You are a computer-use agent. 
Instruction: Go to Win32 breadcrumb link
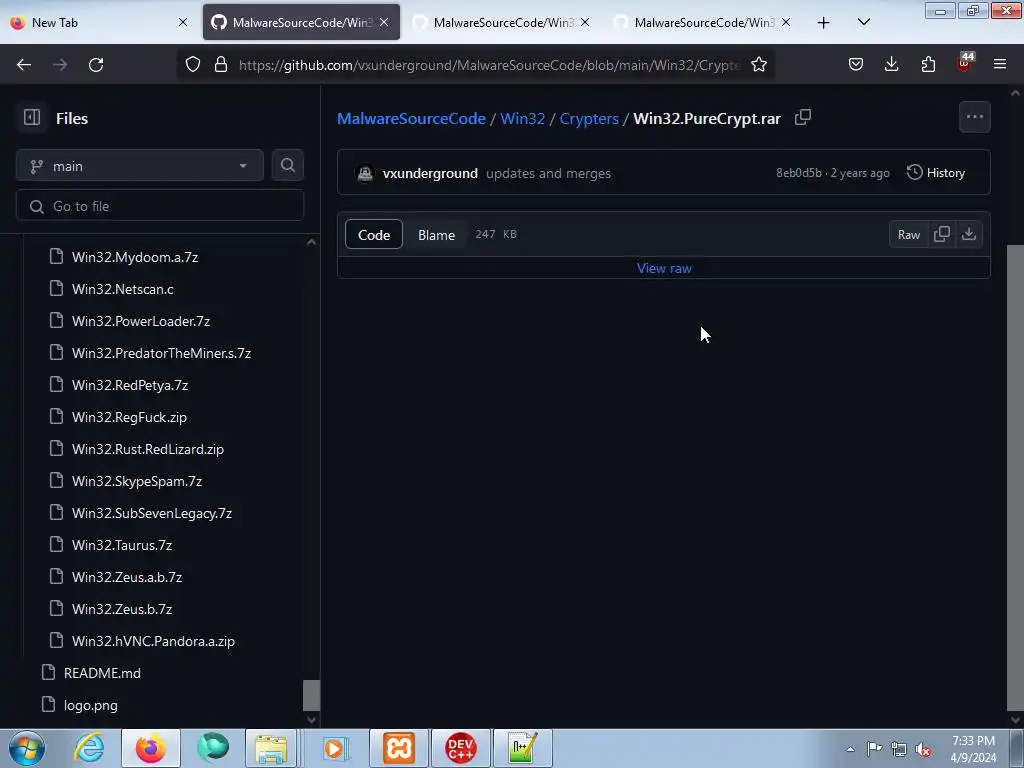[522, 118]
